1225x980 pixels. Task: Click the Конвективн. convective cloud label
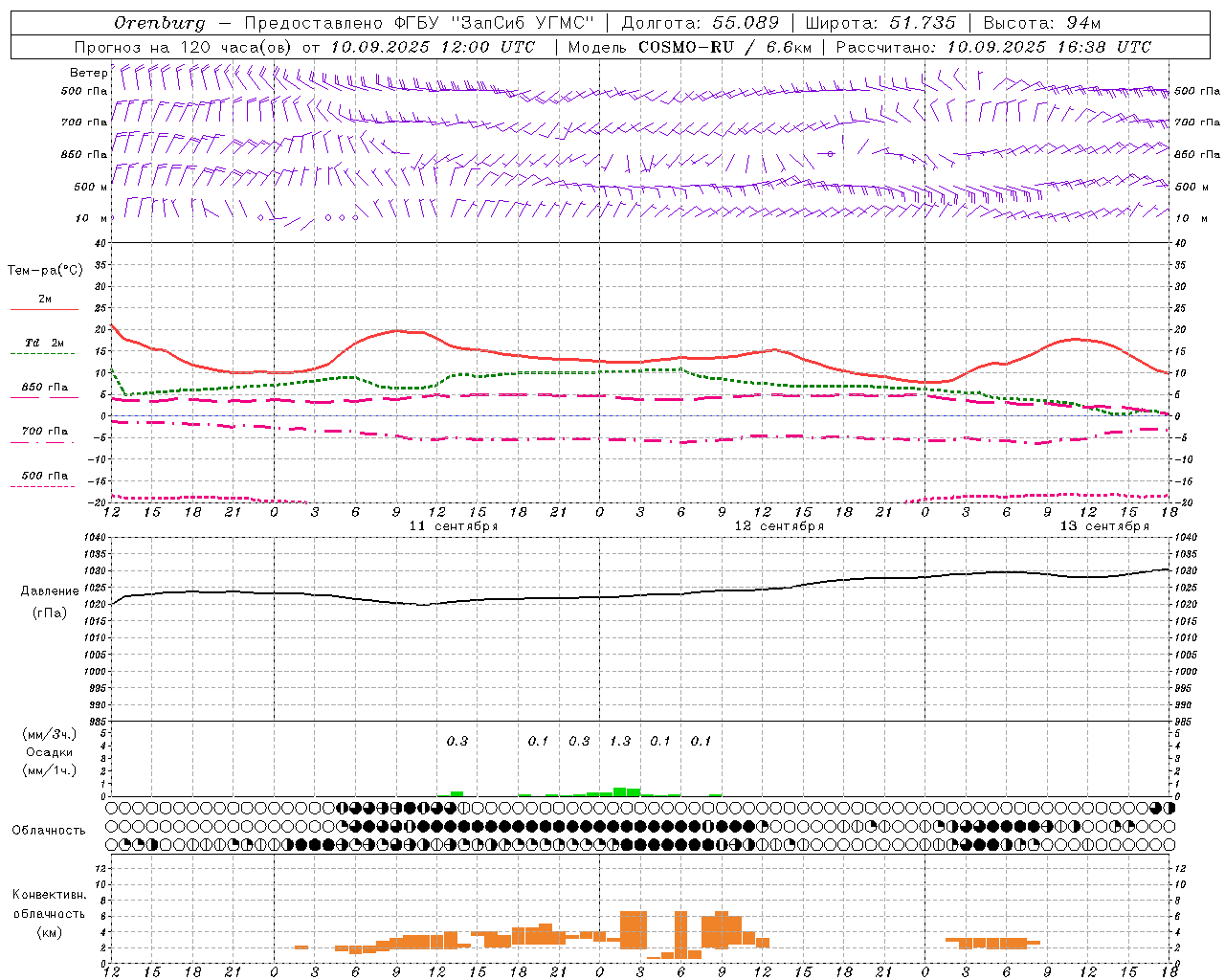(50, 895)
